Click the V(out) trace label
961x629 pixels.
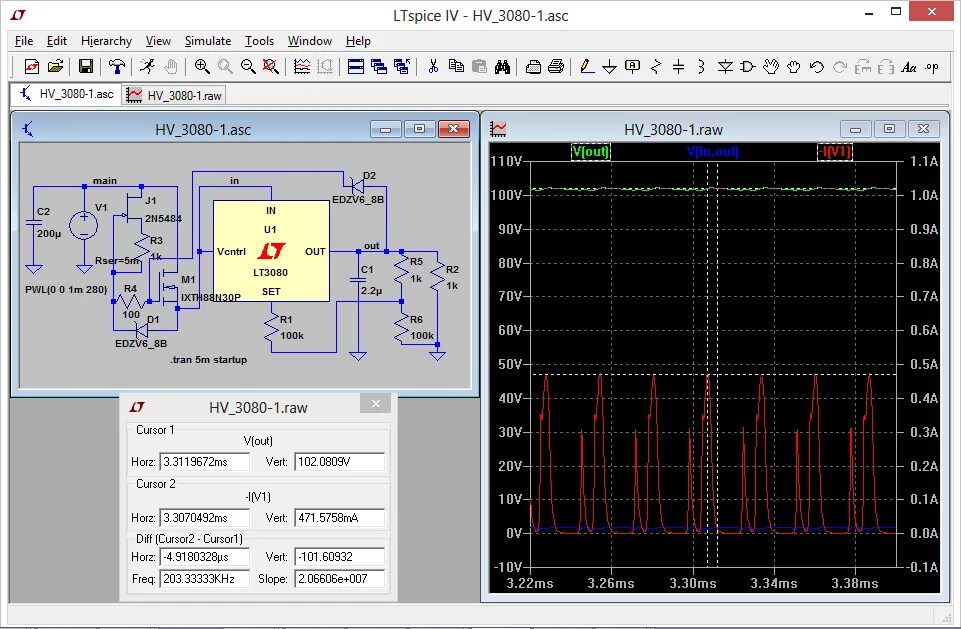coord(590,151)
